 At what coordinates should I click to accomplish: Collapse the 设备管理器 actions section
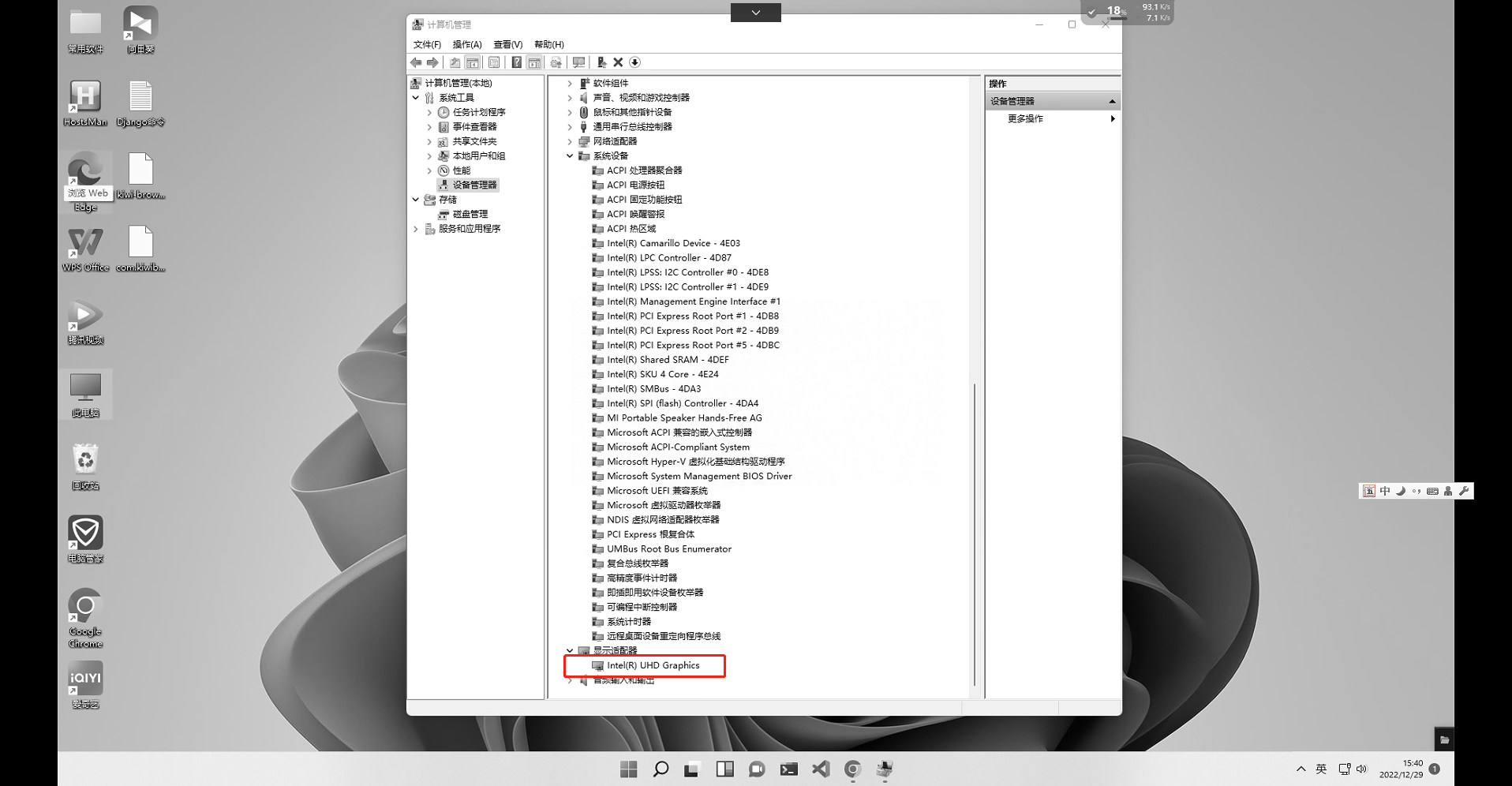pos(1112,102)
